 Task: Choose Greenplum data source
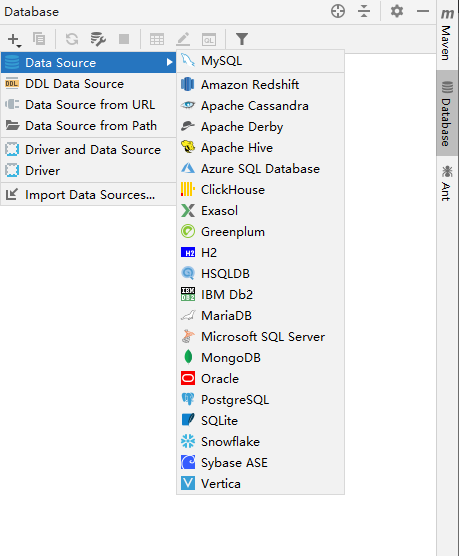260,232
